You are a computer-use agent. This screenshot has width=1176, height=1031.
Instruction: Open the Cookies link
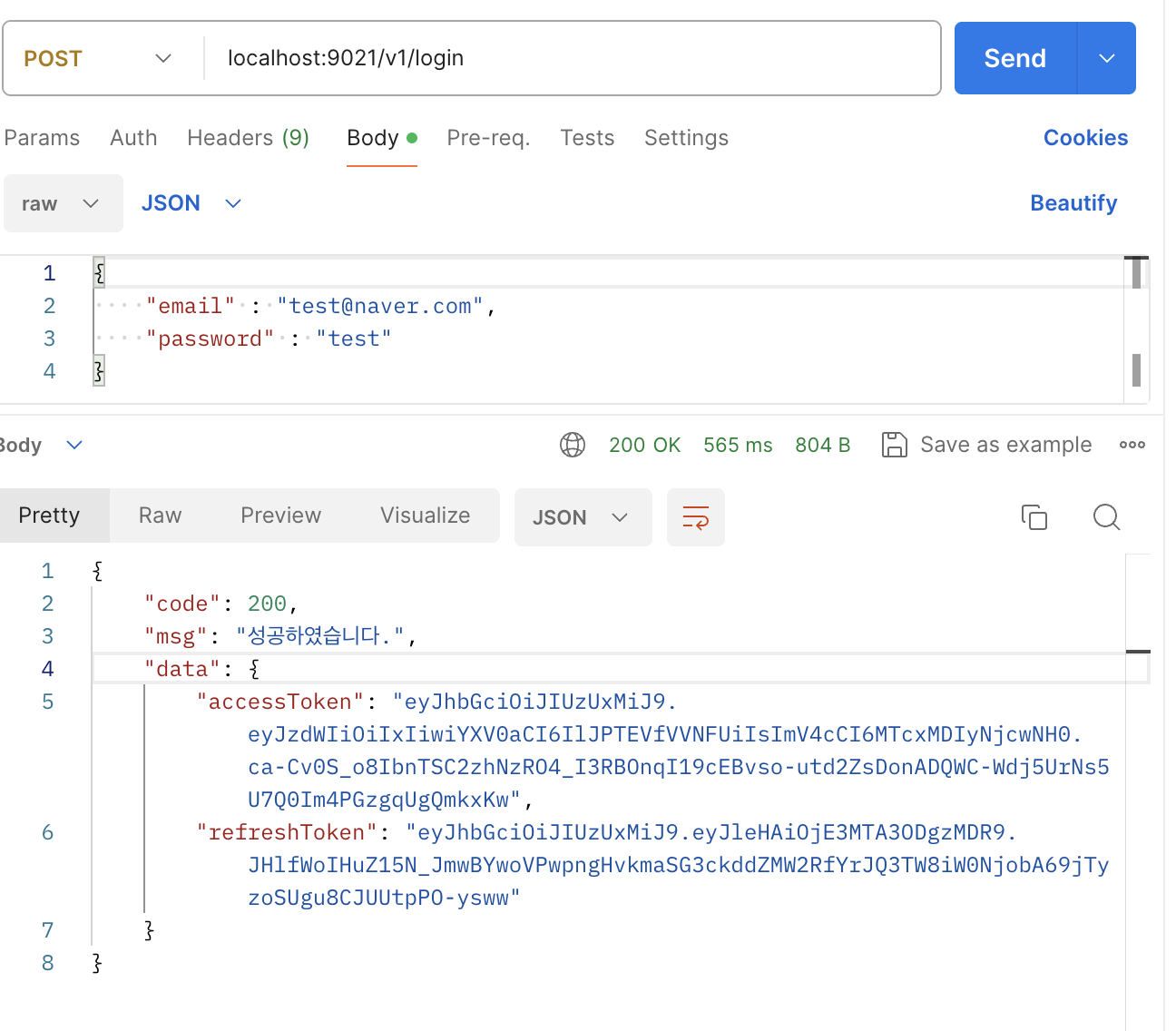click(1085, 138)
